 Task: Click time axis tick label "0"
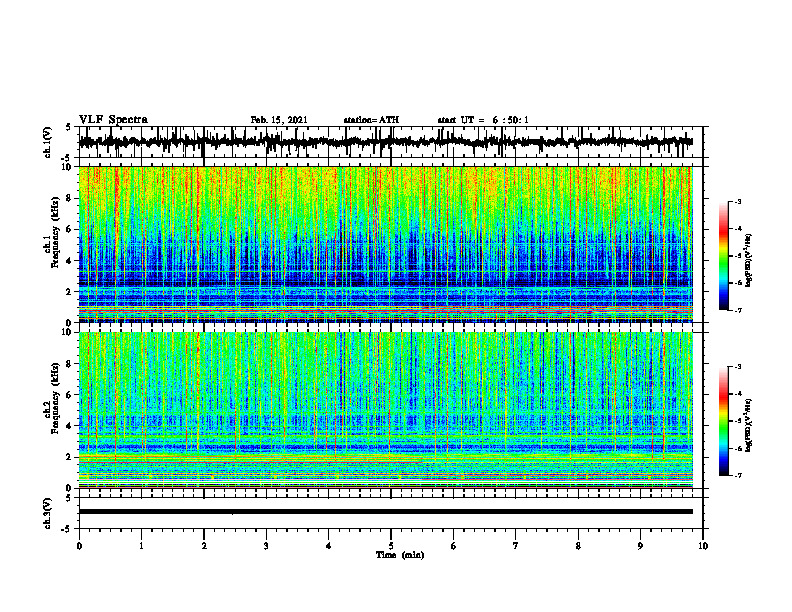(x=79, y=546)
